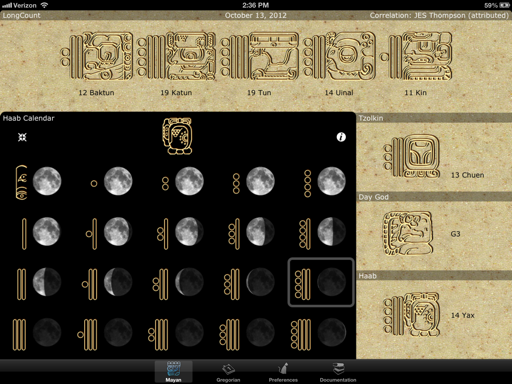Select the Mayan tab
The image size is (512, 384).
173,372
